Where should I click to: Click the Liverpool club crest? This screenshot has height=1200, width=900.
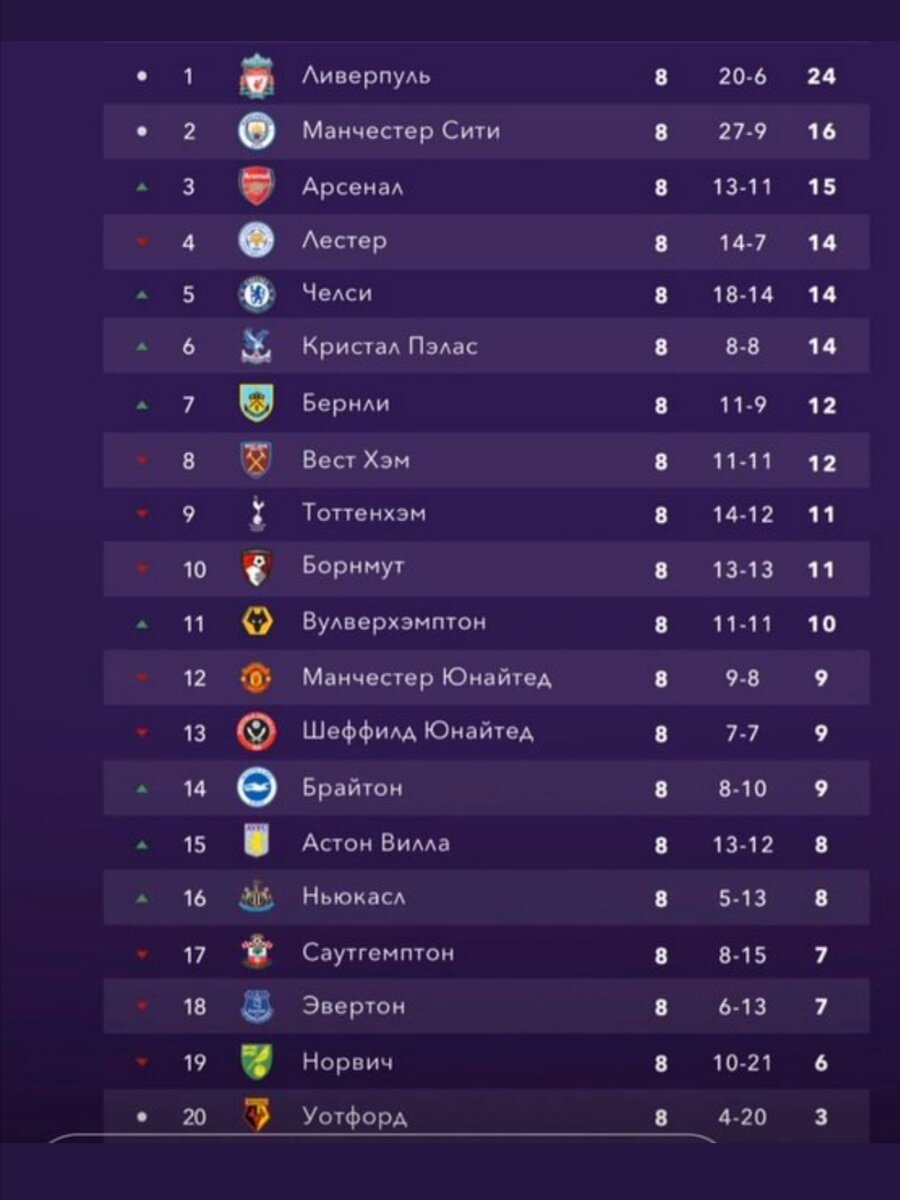point(257,77)
